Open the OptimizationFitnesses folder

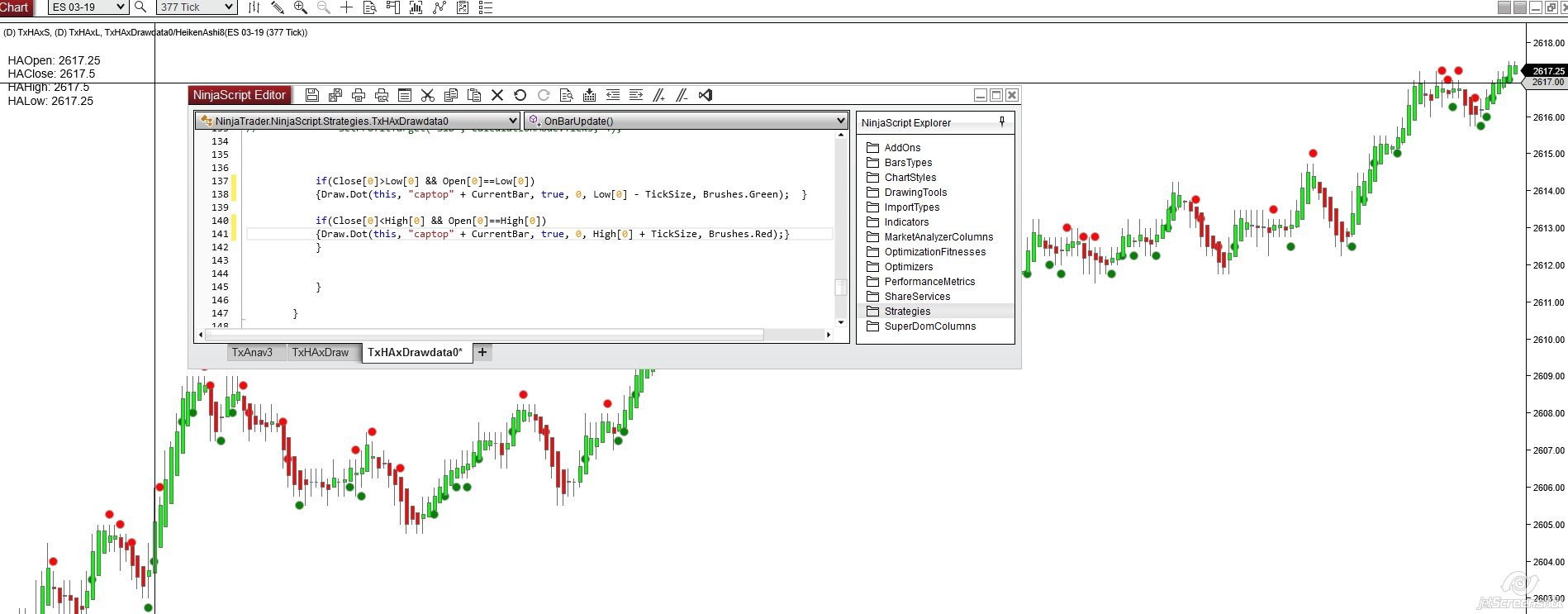[926, 252]
